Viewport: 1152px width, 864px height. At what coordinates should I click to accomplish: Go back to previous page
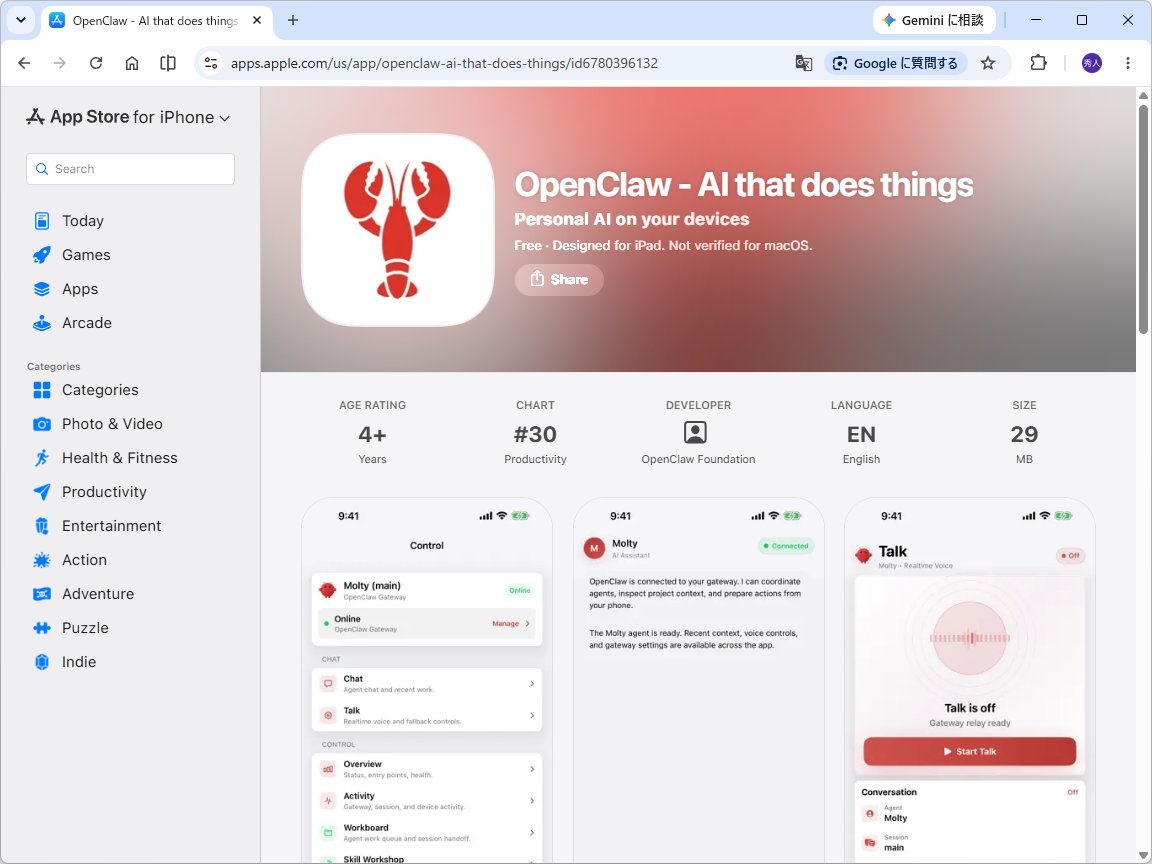(24, 63)
